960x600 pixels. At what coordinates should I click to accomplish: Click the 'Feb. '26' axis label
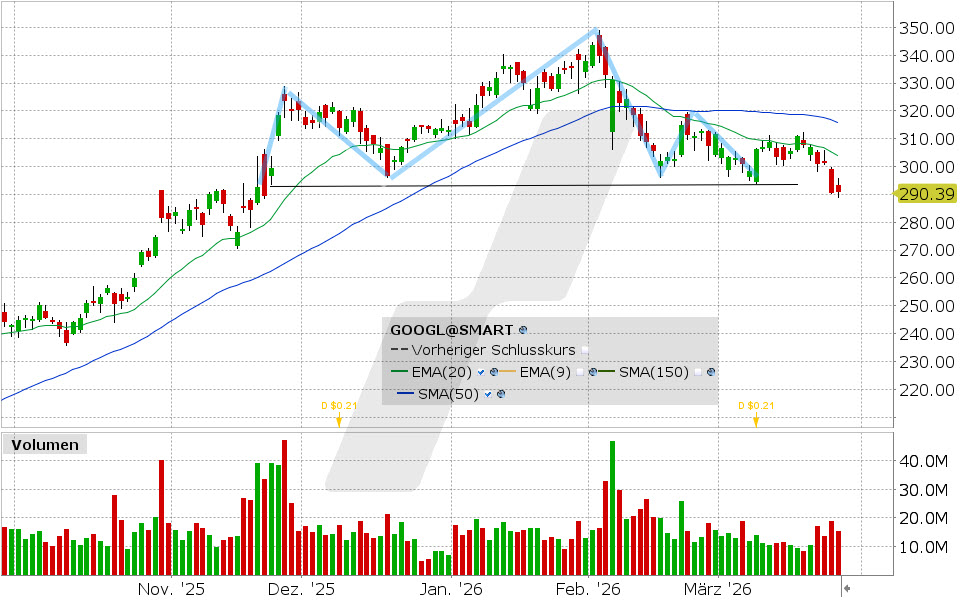tap(589, 590)
